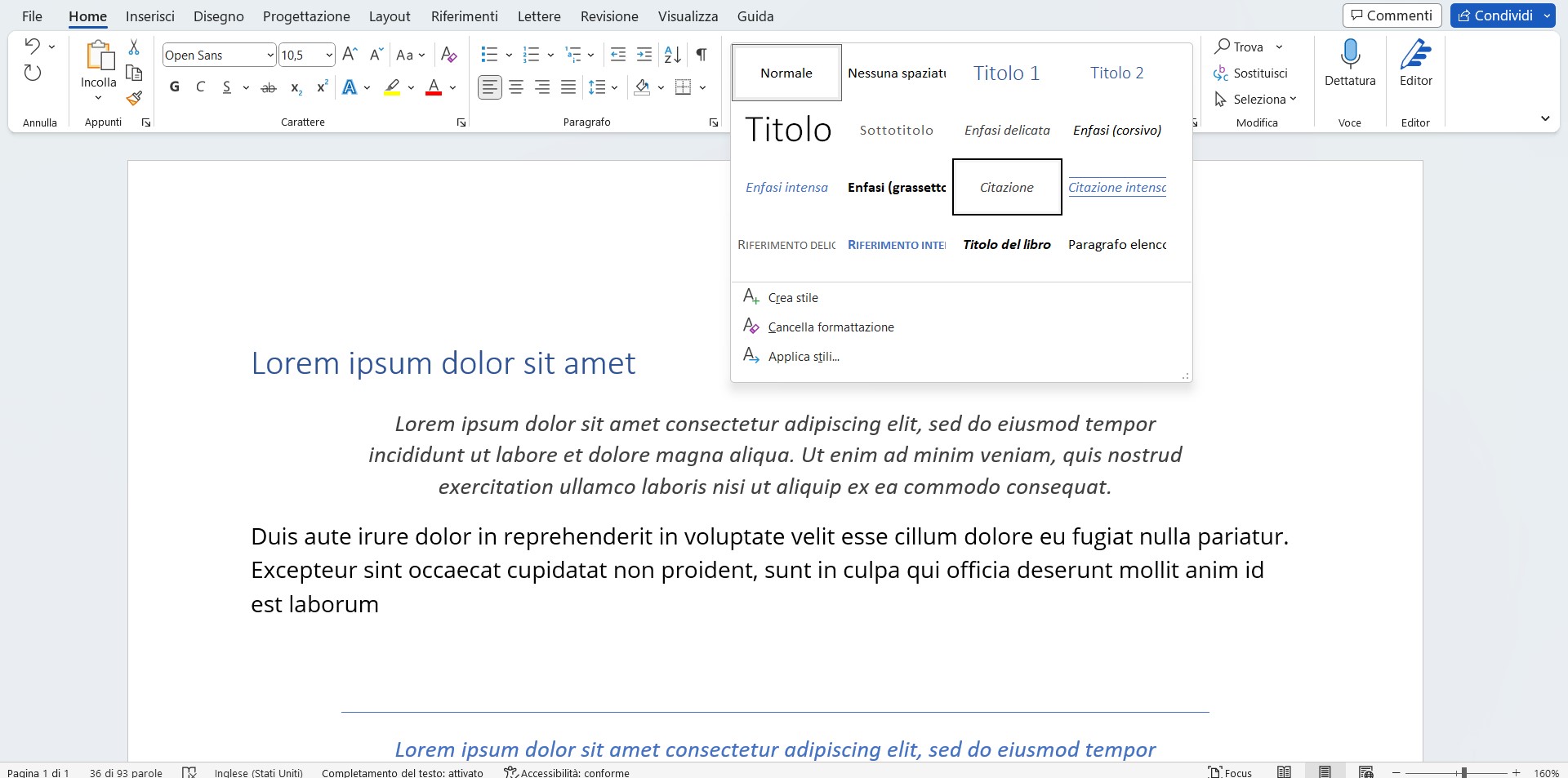Image resolution: width=1568 pixels, height=778 pixels.
Task: Toggle strikethrough formatting
Action: (x=268, y=87)
